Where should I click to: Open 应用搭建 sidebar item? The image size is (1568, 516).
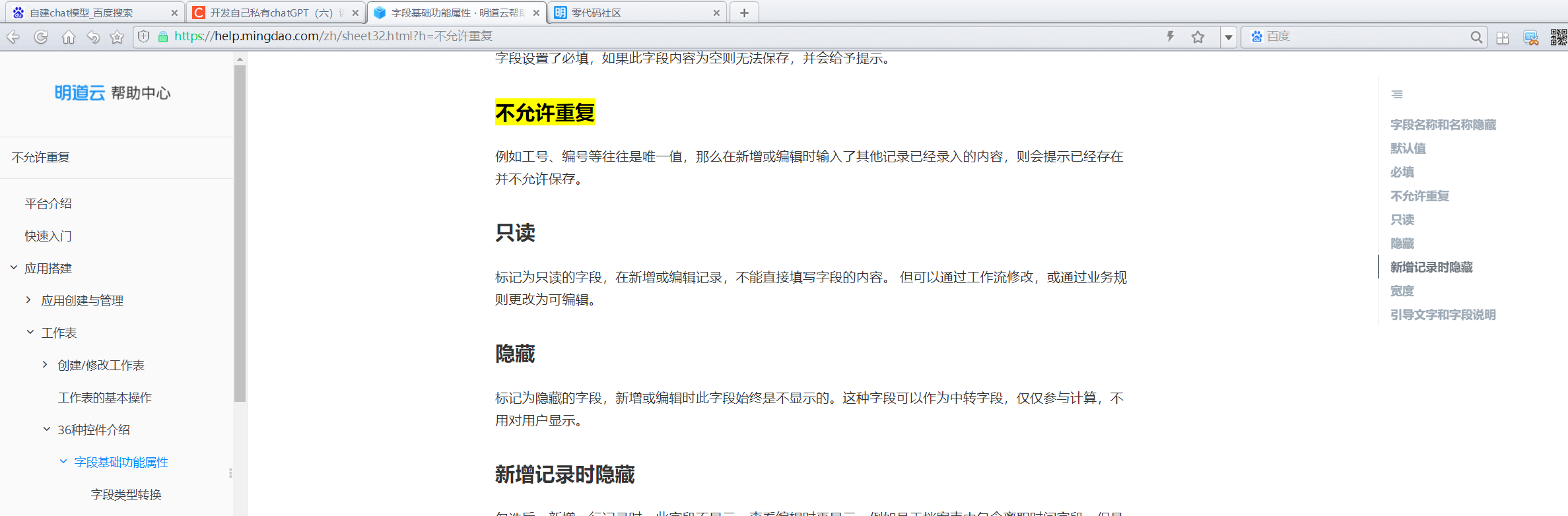click(48, 268)
